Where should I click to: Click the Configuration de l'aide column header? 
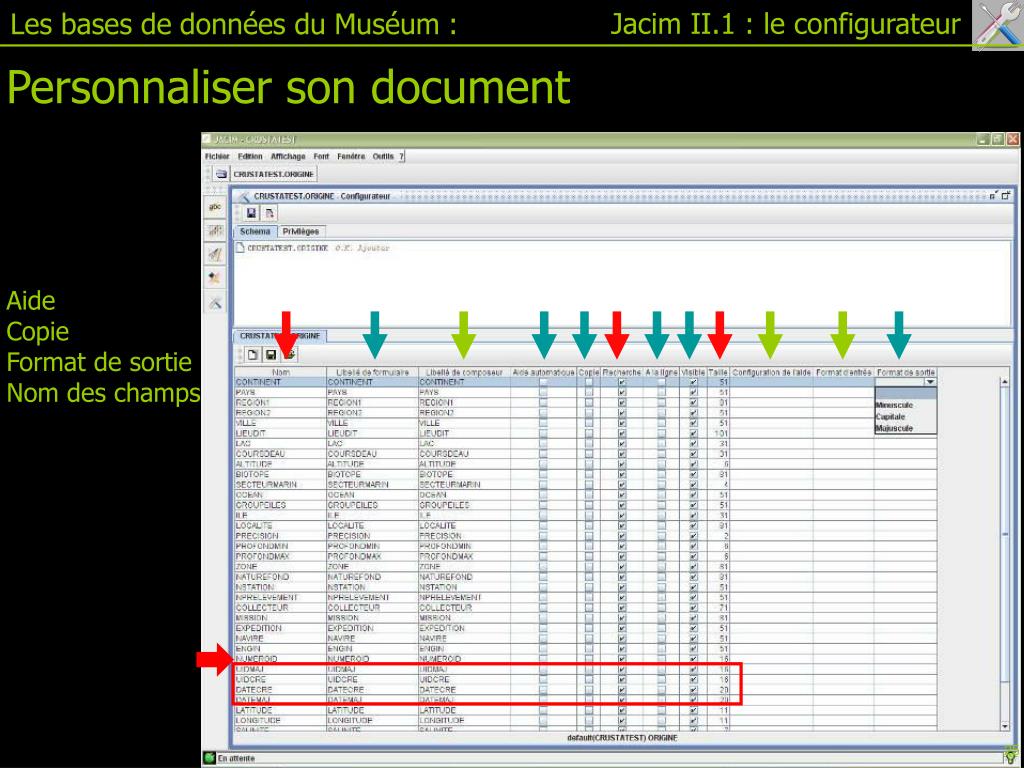(771, 372)
